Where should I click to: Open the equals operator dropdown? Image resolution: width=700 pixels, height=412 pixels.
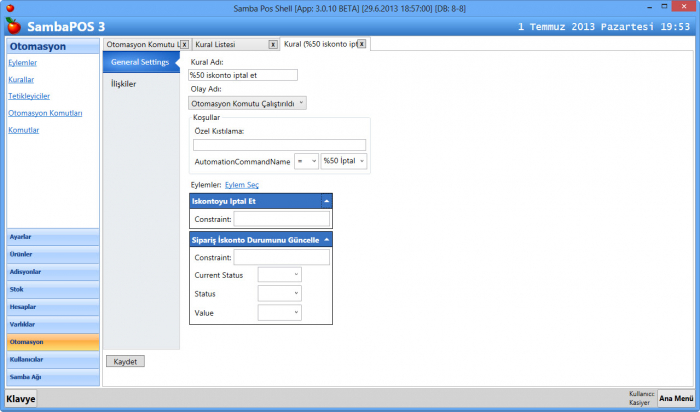coord(307,161)
